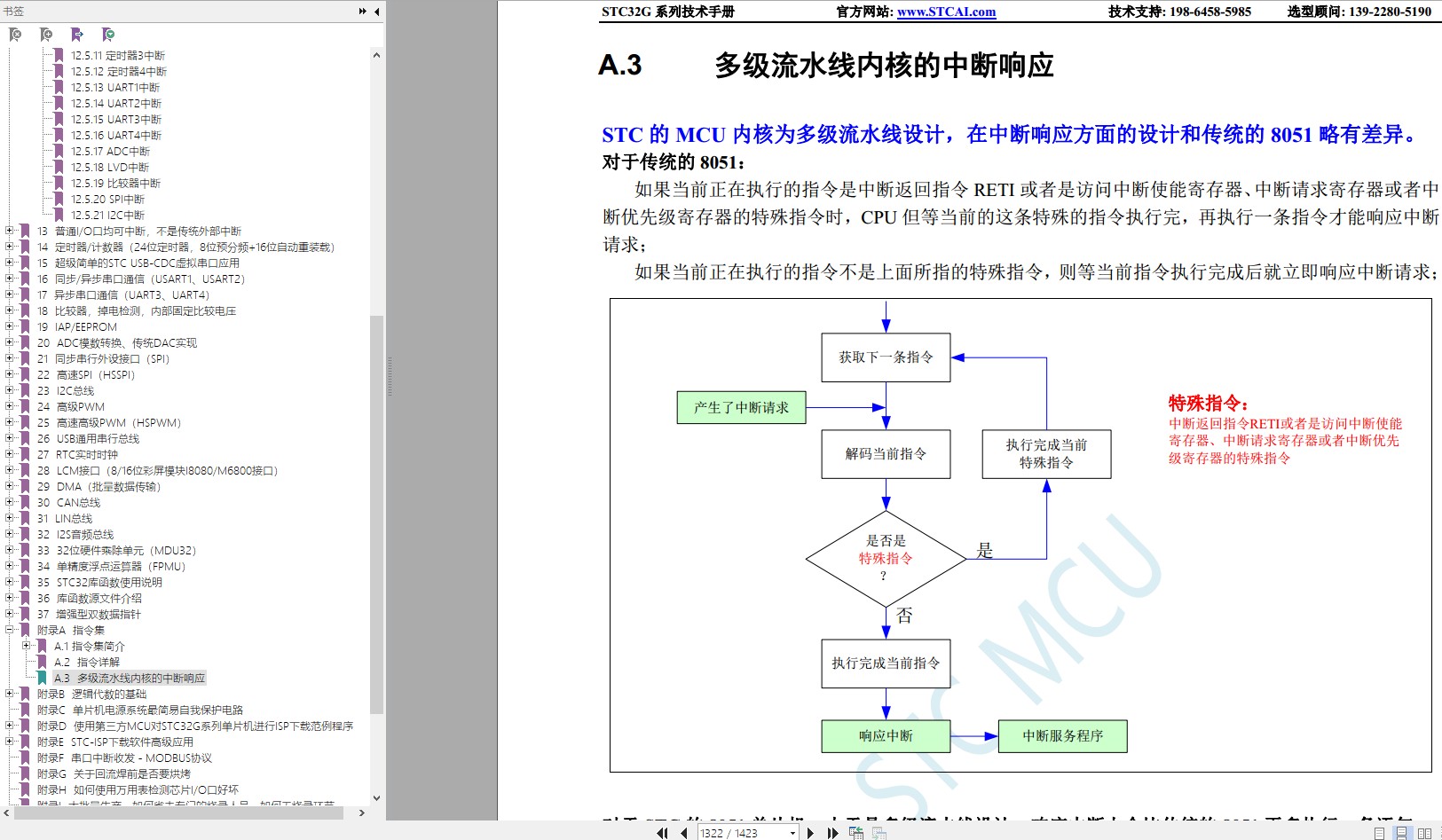Image resolution: width=1442 pixels, height=840 pixels.
Task: Select bookmark A.3 多级流水线内核的中断响应
Action: click(129, 679)
